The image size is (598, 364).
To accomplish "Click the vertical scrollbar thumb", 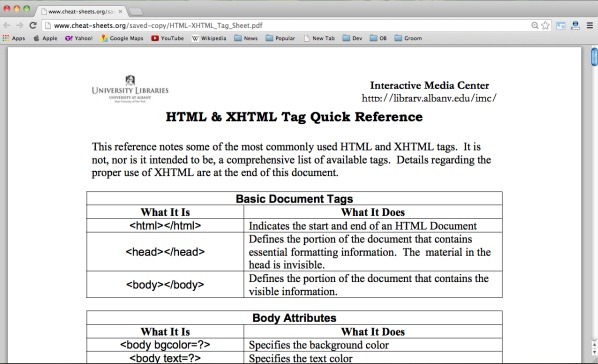I will pyautogui.click(x=594, y=56).
